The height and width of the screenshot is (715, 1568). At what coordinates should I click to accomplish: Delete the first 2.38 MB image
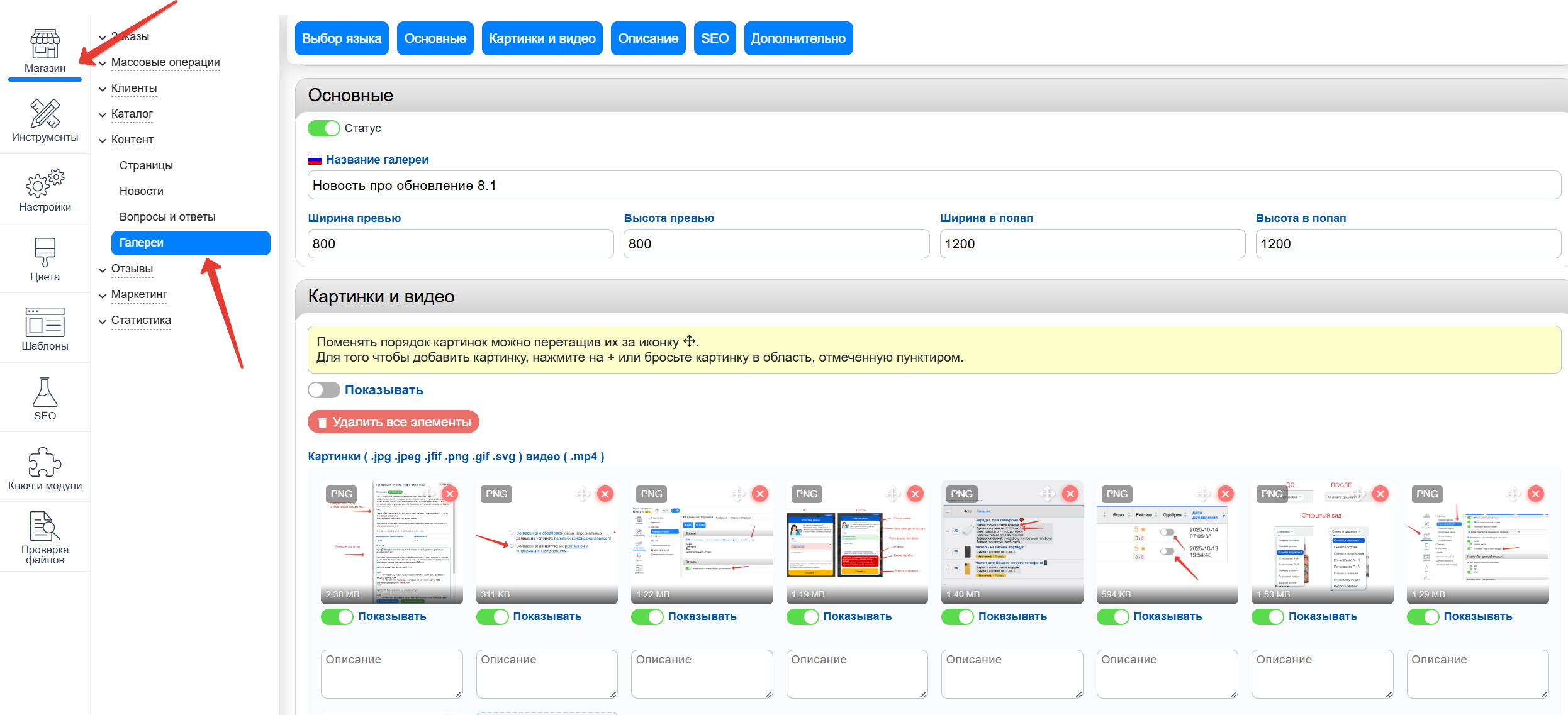point(449,494)
